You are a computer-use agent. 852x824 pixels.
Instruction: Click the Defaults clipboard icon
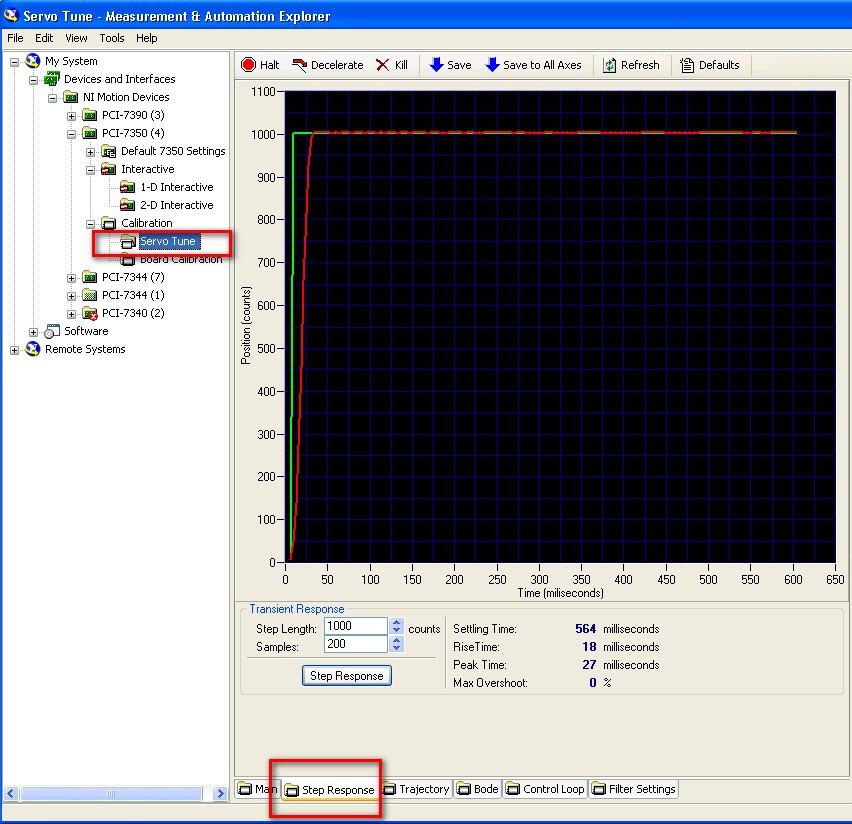coord(687,65)
